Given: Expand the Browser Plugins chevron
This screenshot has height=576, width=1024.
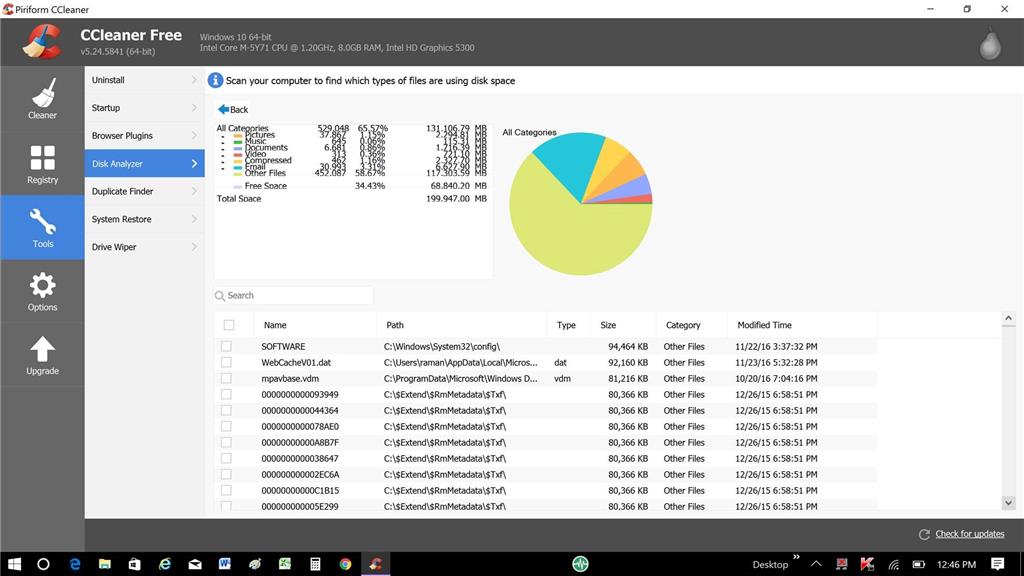Looking at the screenshot, I should click(194, 135).
